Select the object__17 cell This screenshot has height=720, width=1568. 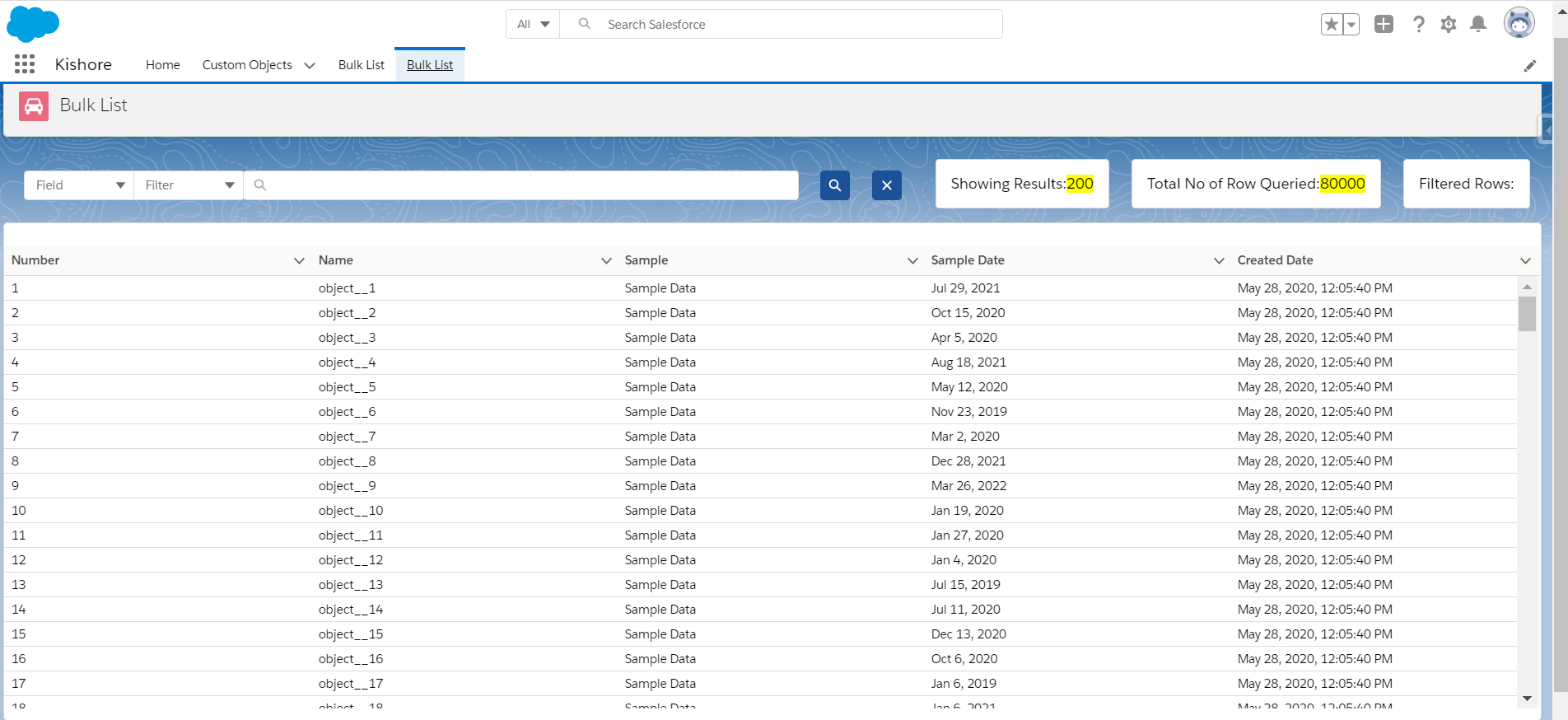pyautogui.click(x=351, y=684)
